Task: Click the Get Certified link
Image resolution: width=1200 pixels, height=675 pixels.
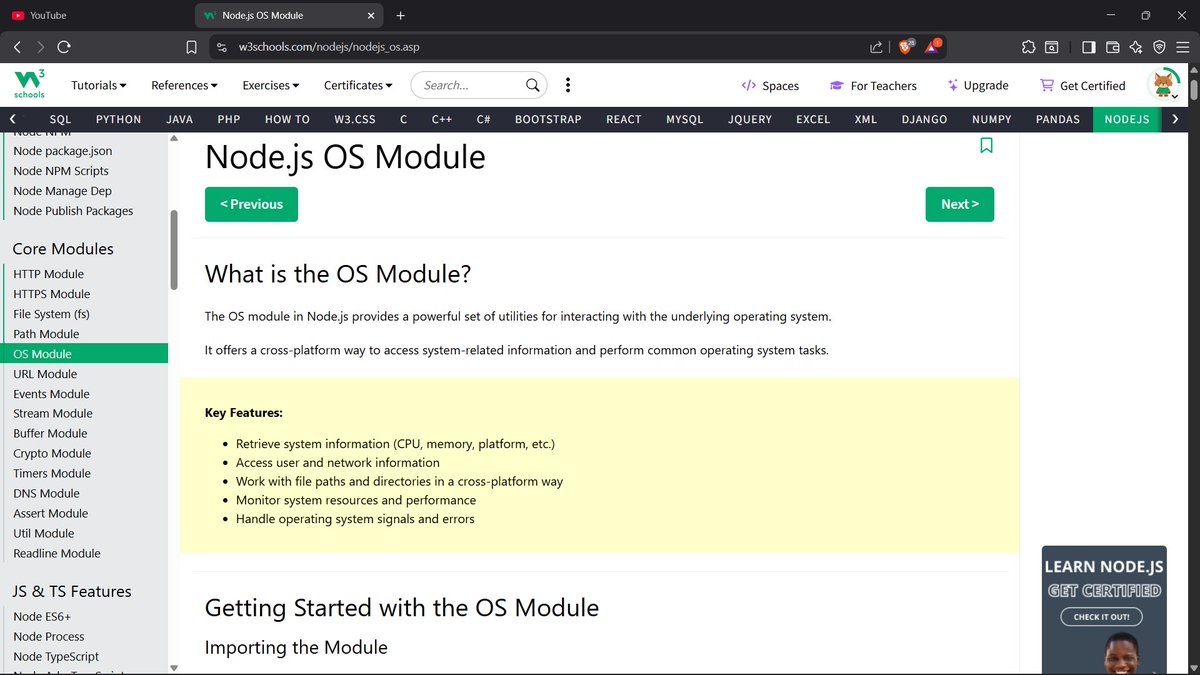Action: [x=1083, y=86]
